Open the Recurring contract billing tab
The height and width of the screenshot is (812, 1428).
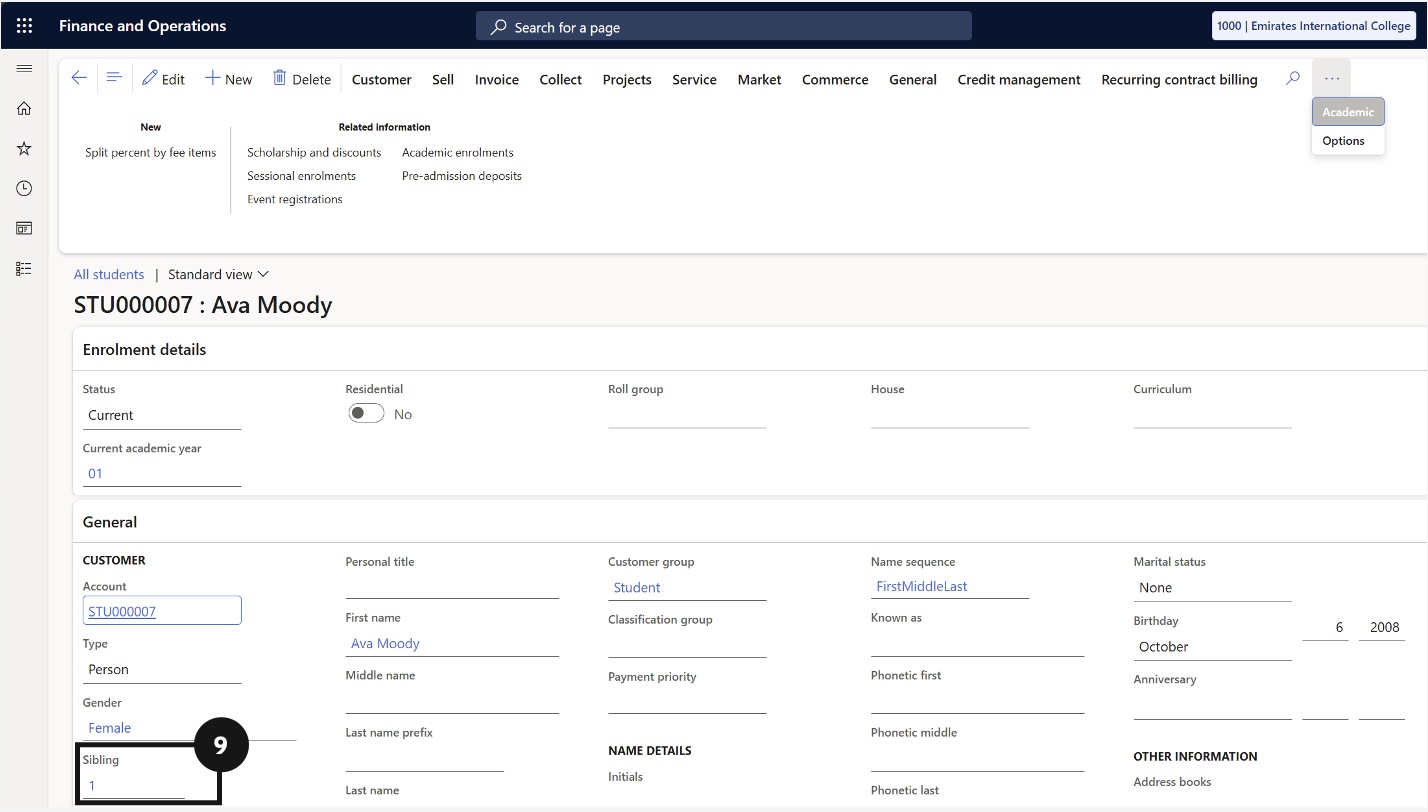coord(1179,79)
